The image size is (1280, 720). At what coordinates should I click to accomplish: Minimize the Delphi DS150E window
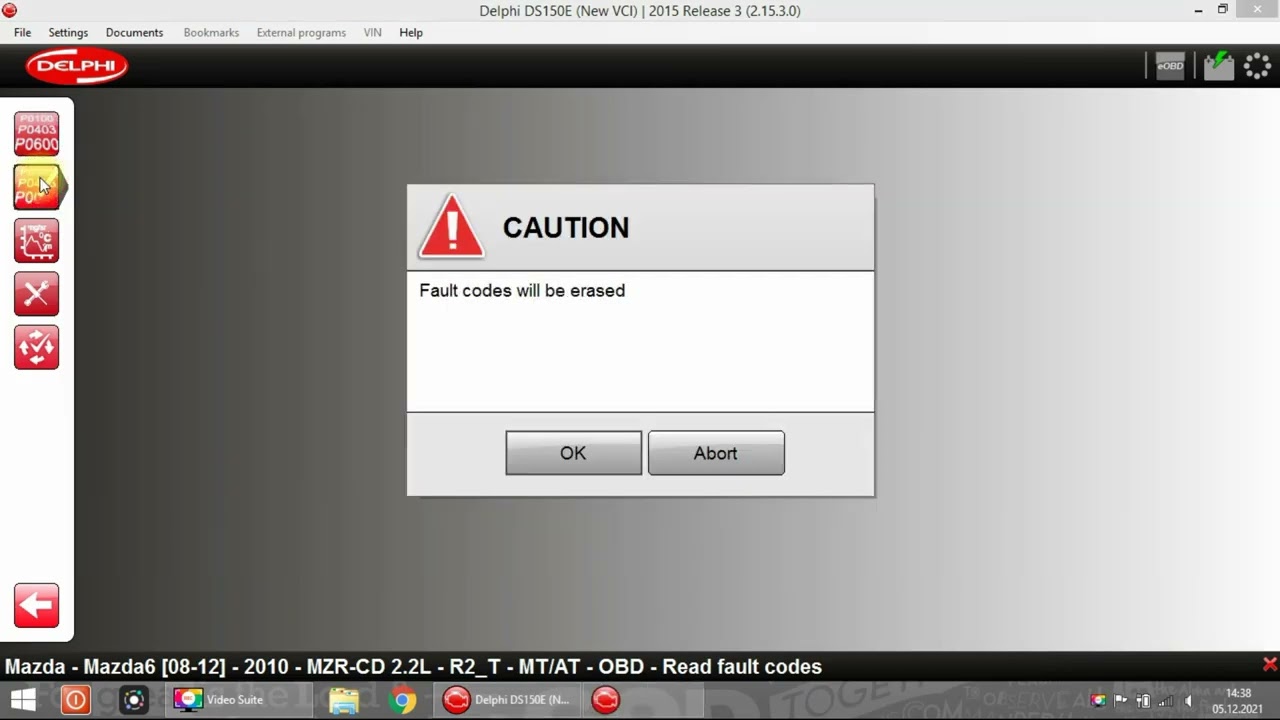pos(1199,10)
